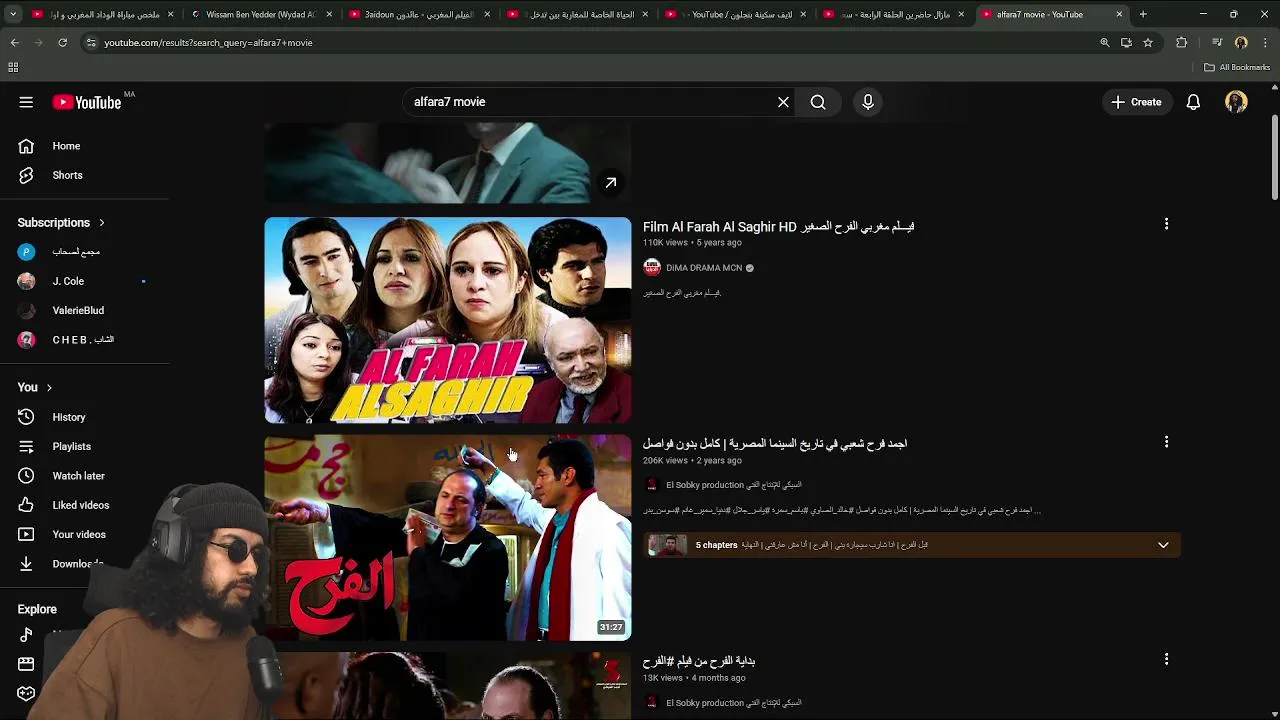Open a new browser tab
The height and width of the screenshot is (720, 1280).
(x=1143, y=14)
